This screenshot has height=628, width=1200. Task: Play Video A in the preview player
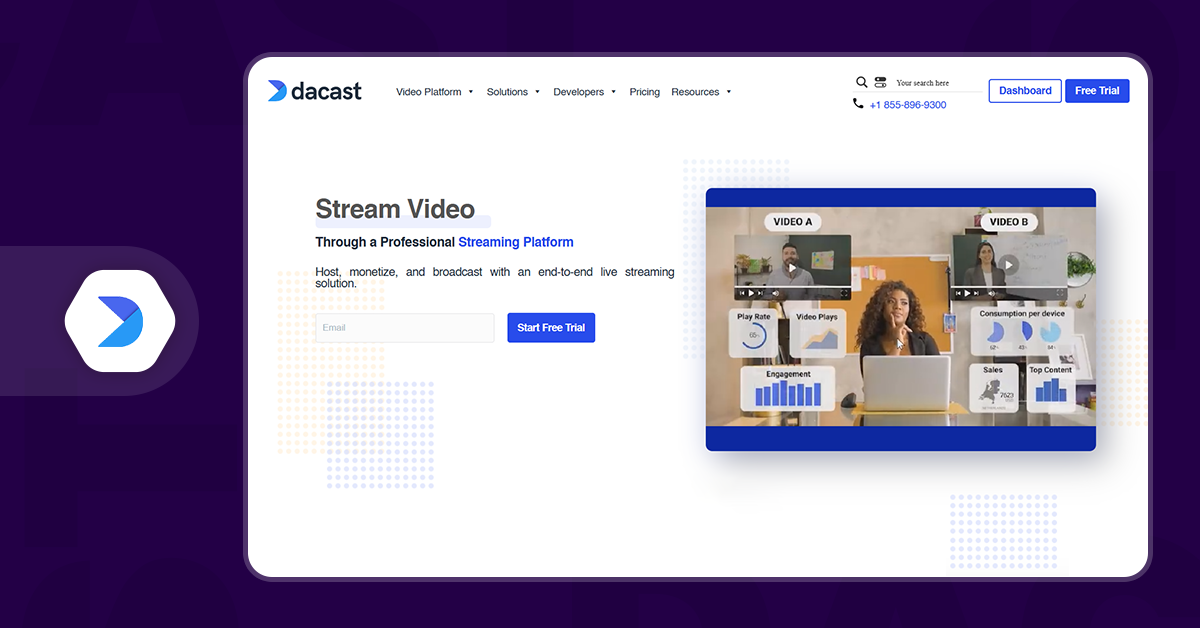[793, 266]
